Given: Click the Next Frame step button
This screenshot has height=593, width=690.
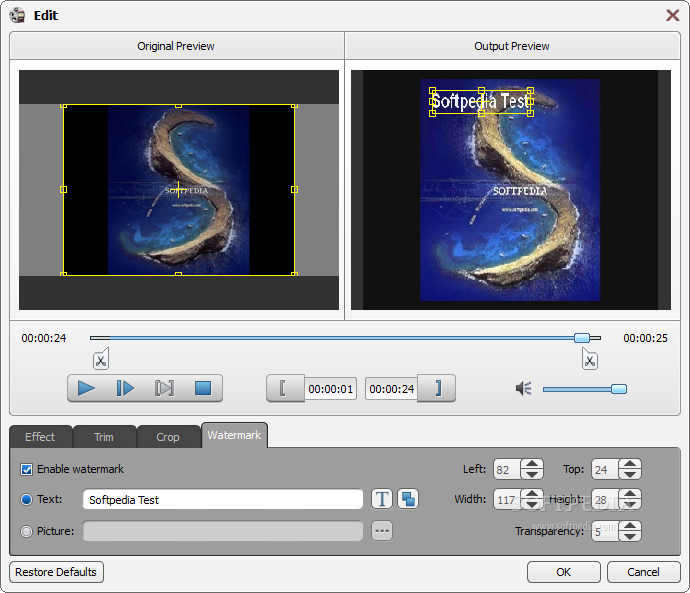Looking at the screenshot, I should 125,388.
